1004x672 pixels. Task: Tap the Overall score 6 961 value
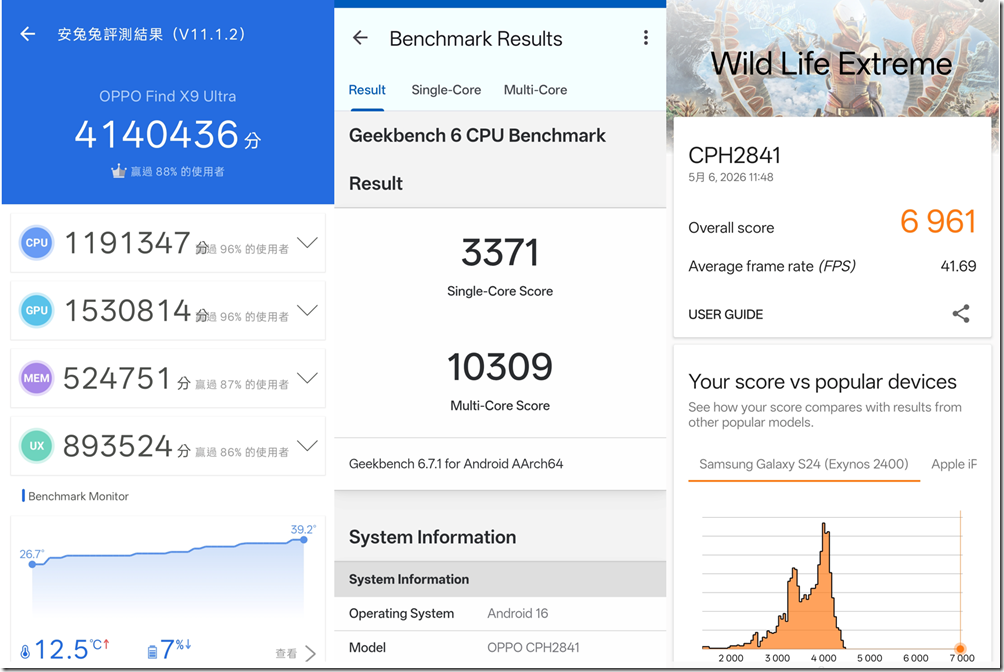tap(938, 222)
